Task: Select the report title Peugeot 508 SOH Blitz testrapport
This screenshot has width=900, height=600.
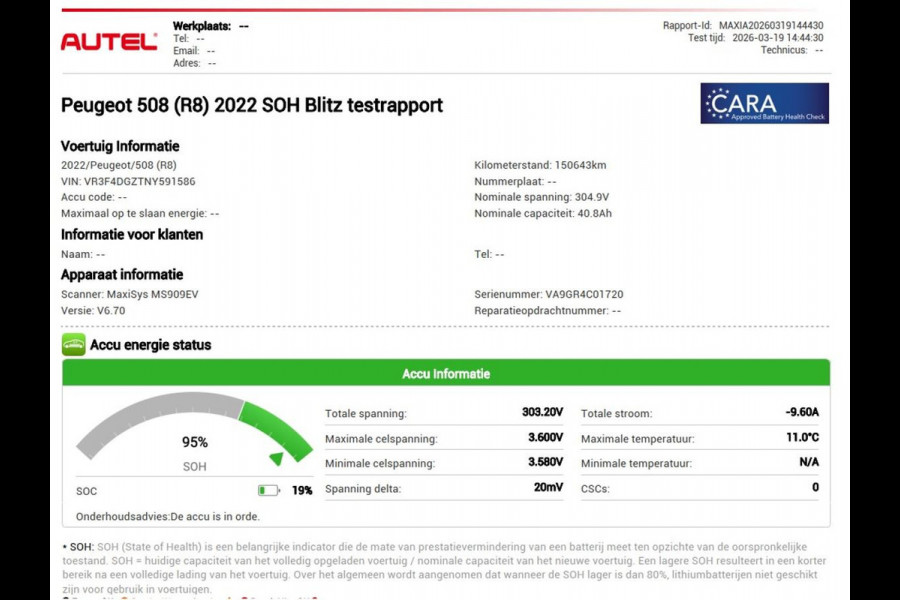Action: (x=251, y=106)
